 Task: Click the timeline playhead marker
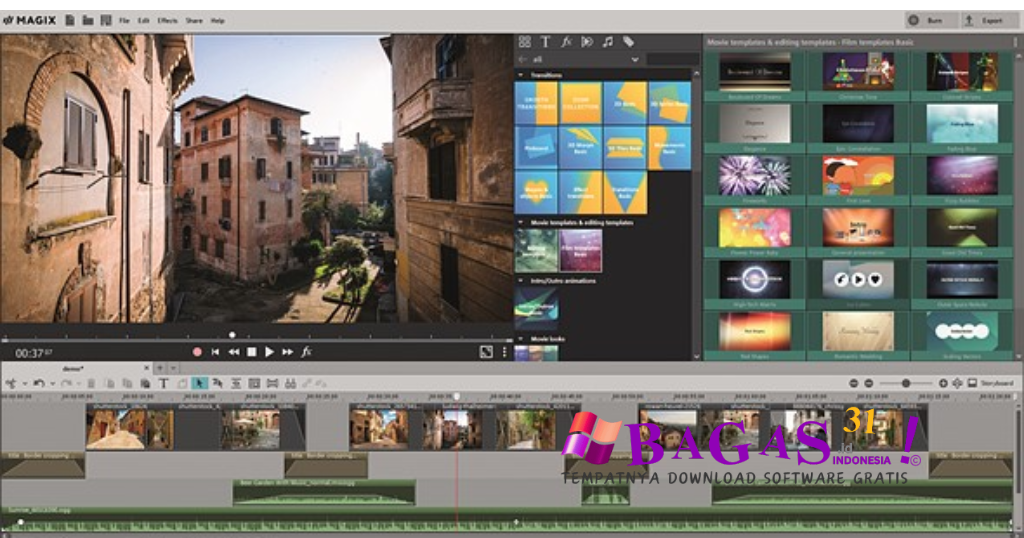457,396
